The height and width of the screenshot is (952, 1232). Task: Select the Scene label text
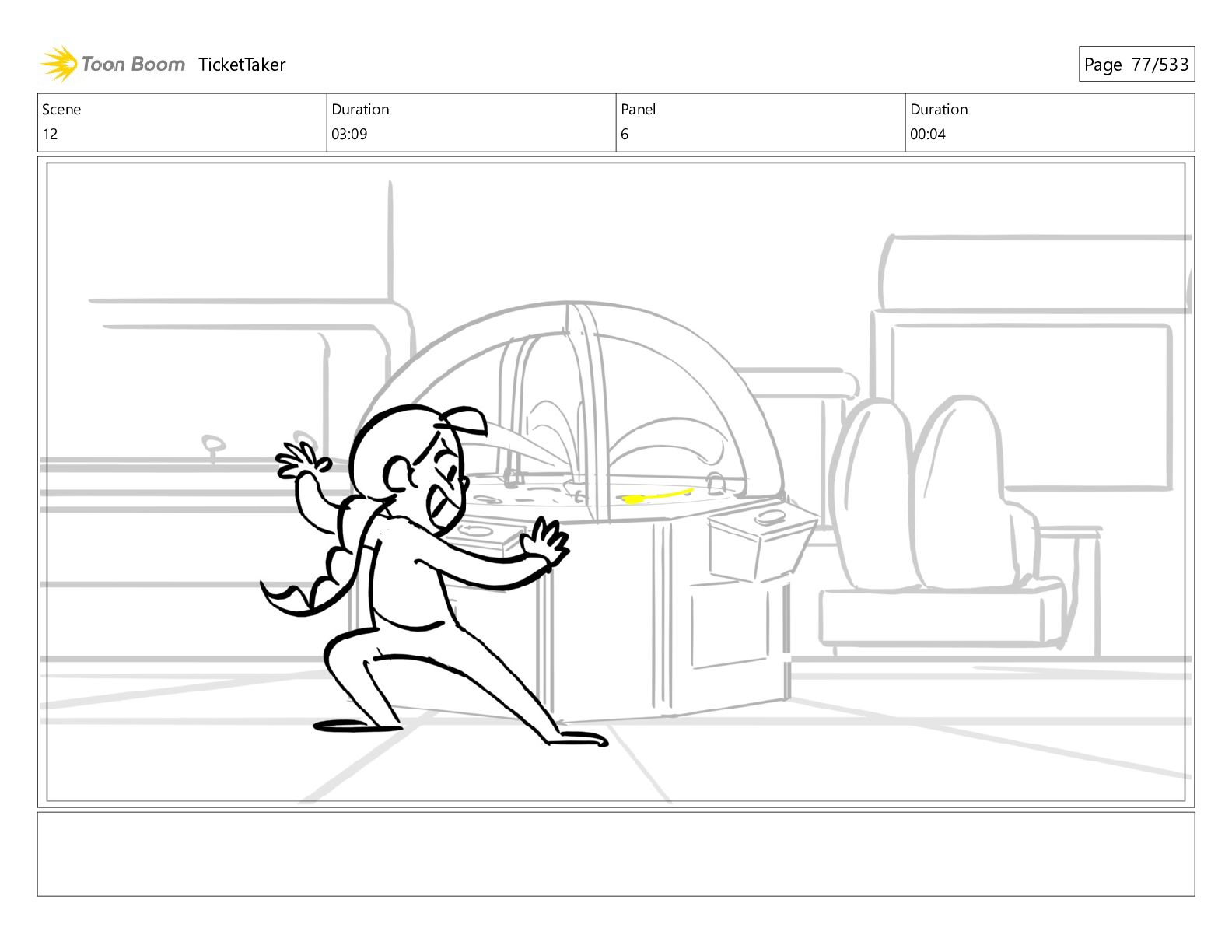(61, 110)
